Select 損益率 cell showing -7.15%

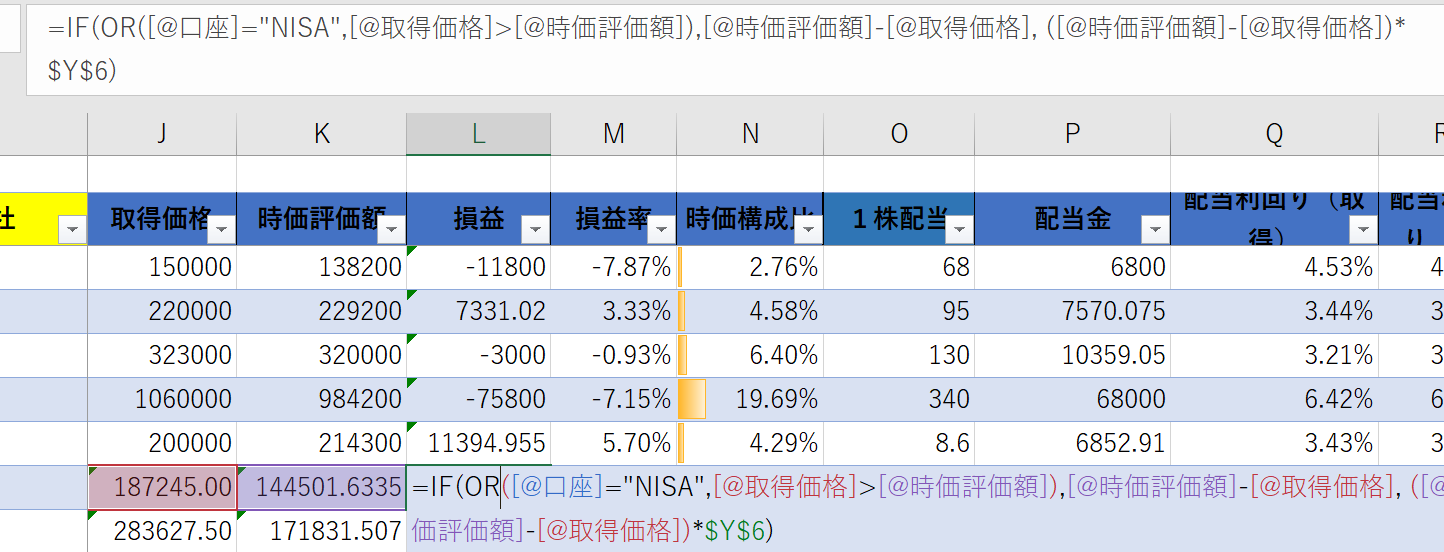click(613, 399)
